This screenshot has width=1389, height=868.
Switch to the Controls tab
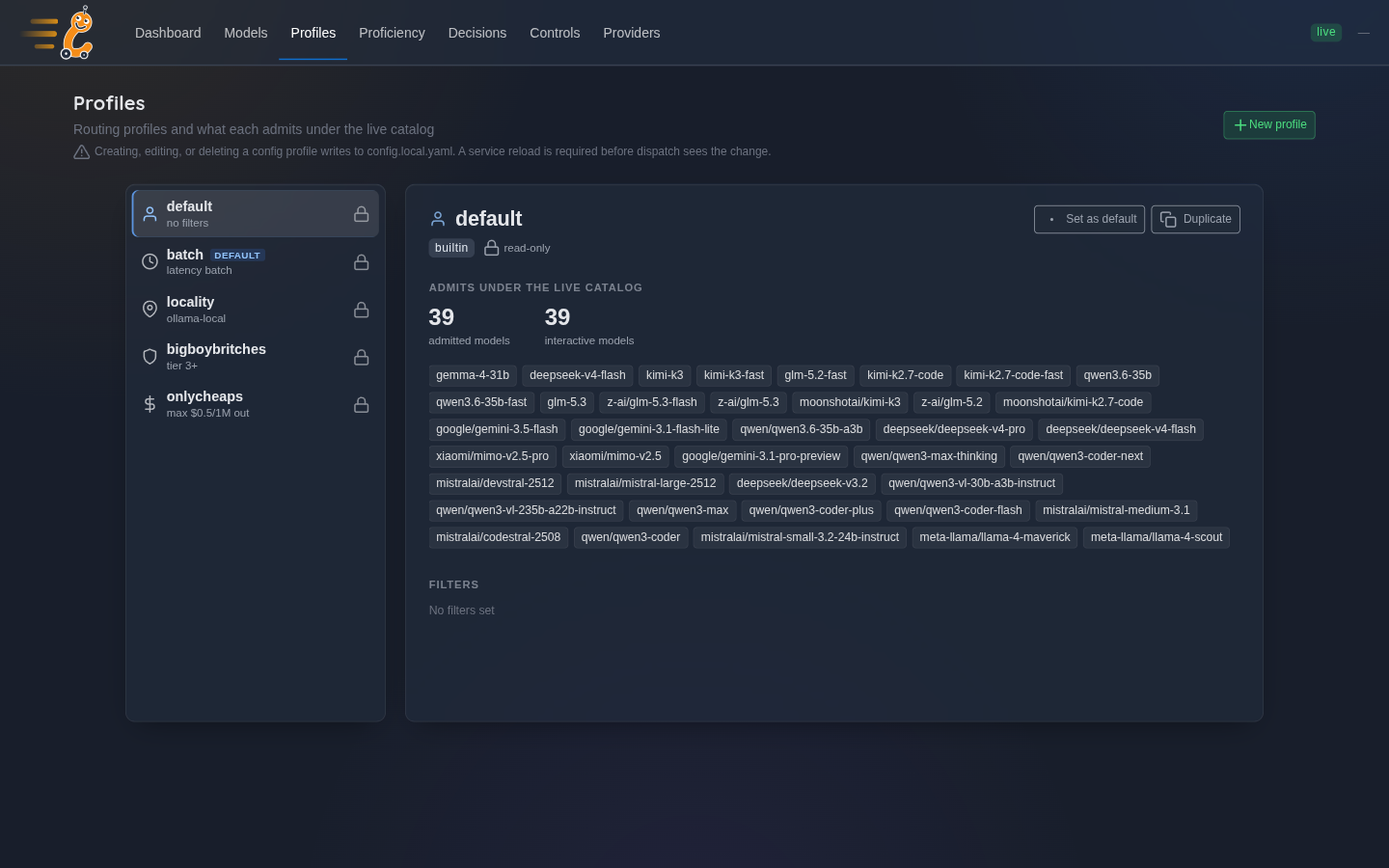coord(555,33)
